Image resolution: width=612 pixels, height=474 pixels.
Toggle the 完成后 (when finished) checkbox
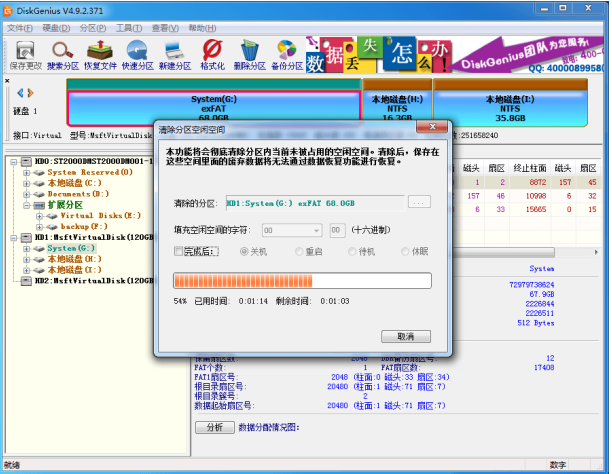tap(178, 251)
